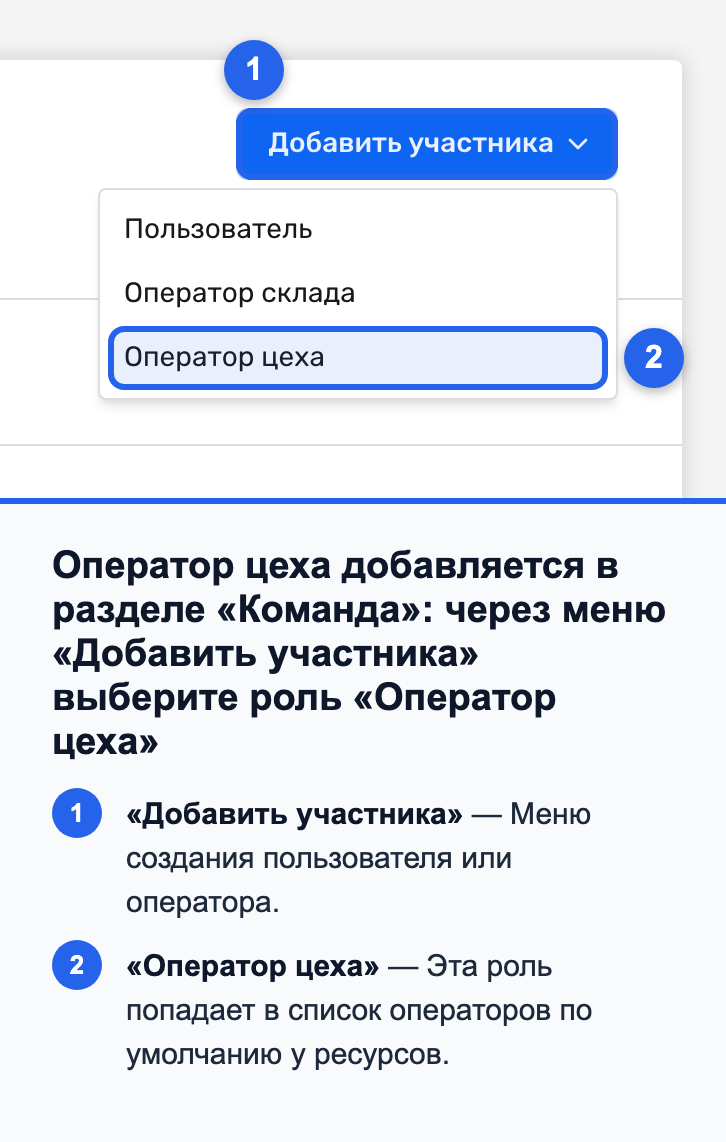
Task: Click the word оператора ending the first legend
Action: tap(202, 902)
